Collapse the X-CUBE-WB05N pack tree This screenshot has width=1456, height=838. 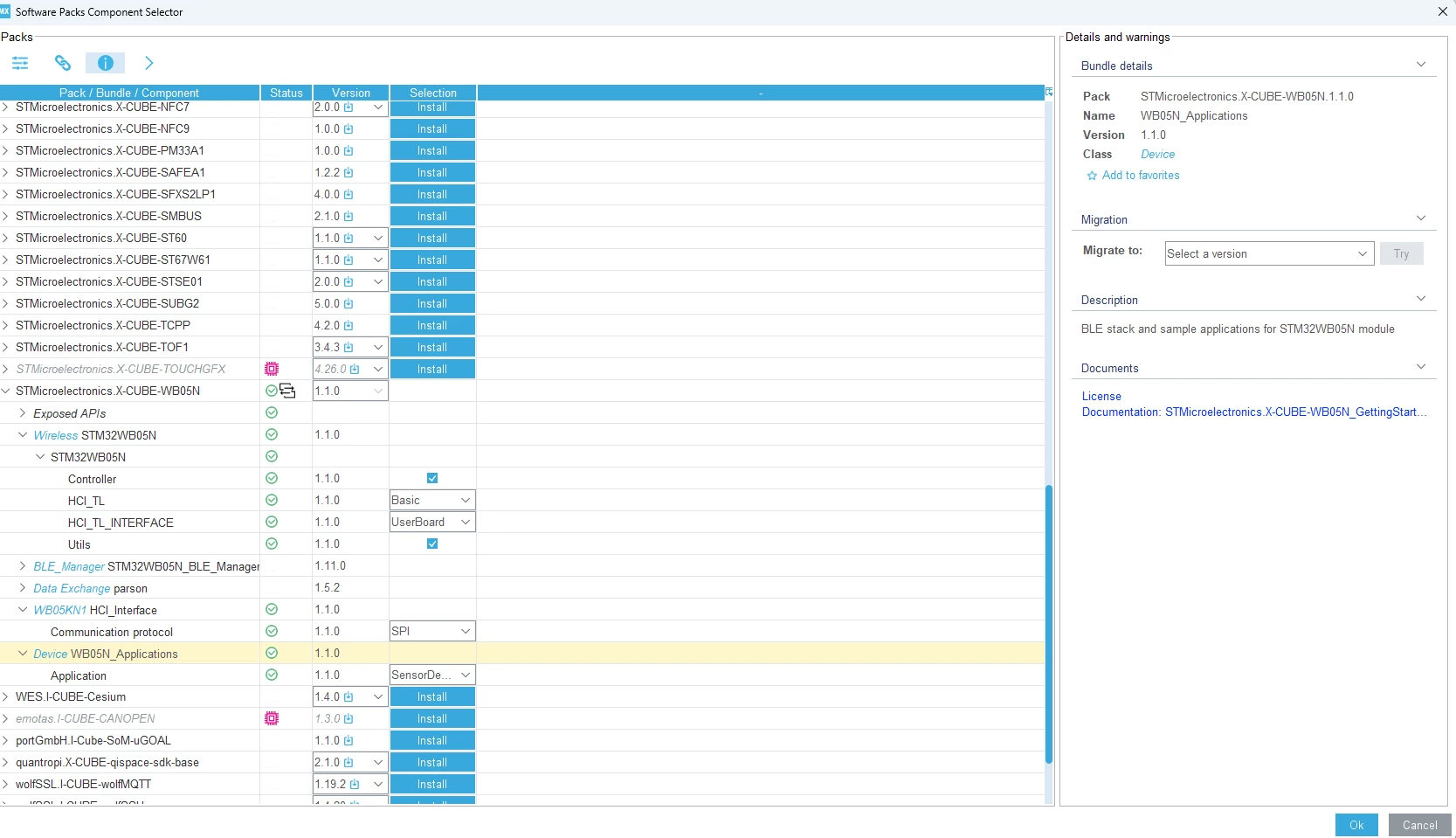click(6, 391)
